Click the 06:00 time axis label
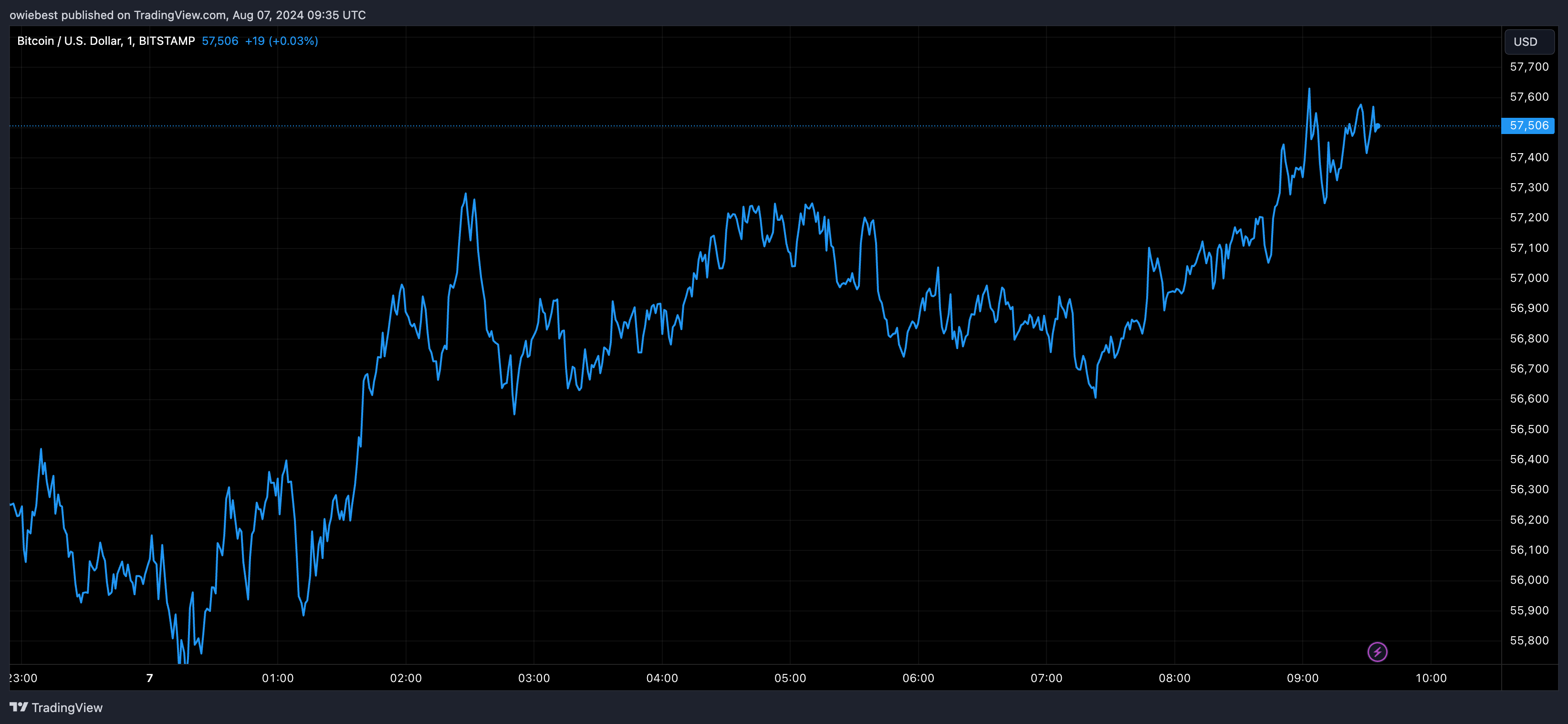The width and height of the screenshot is (1568, 724). (x=919, y=678)
